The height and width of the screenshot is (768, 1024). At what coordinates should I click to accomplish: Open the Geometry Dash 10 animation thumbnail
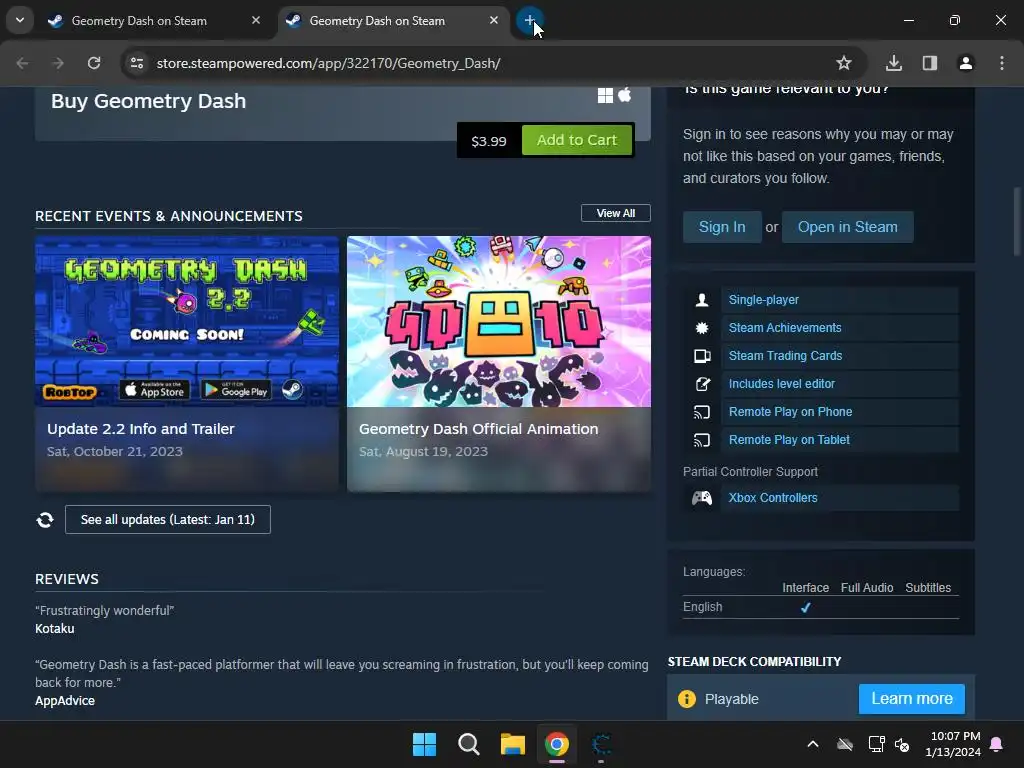(499, 321)
